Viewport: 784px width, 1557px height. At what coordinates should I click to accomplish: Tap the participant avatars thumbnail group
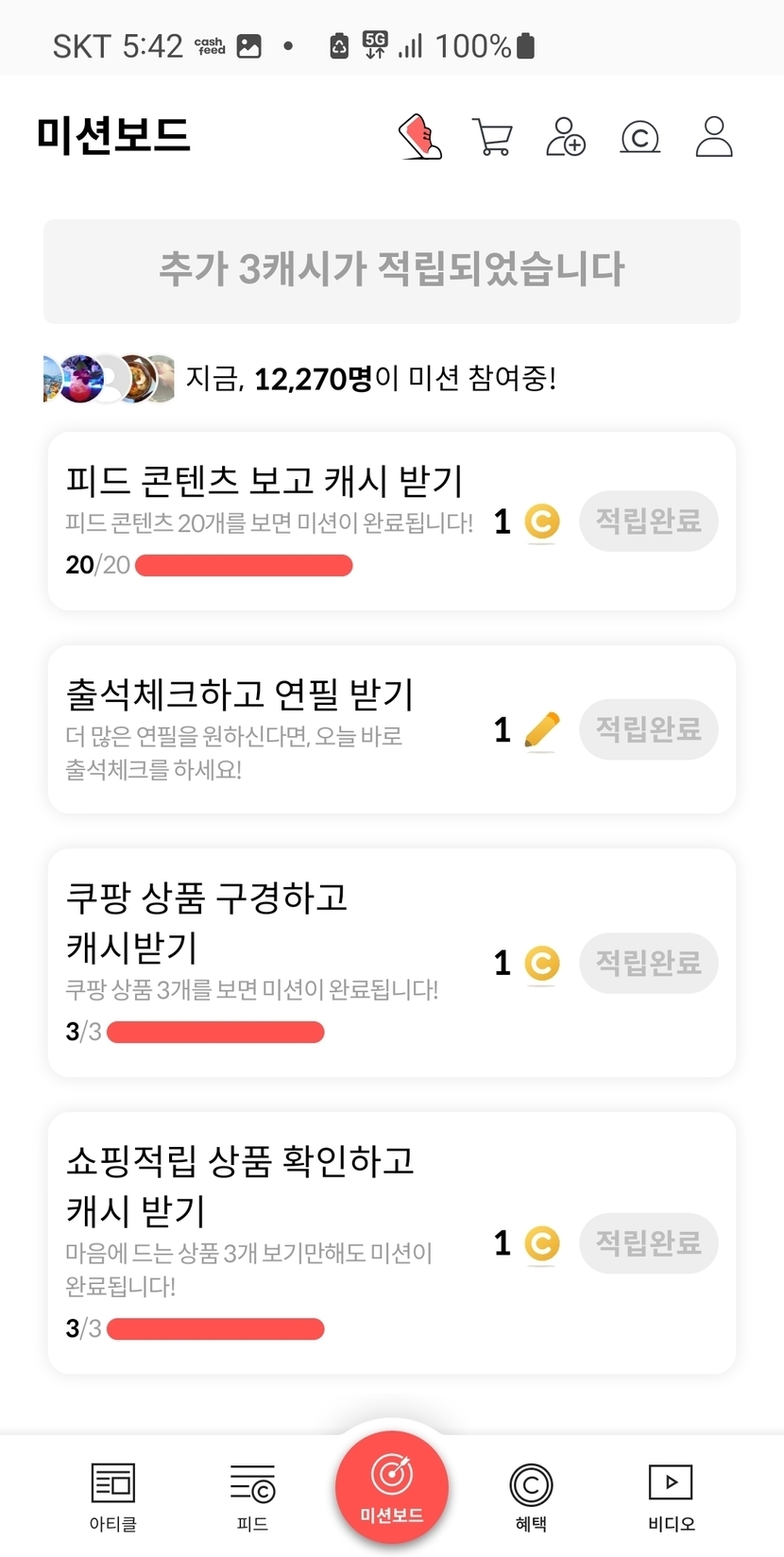(x=109, y=379)
